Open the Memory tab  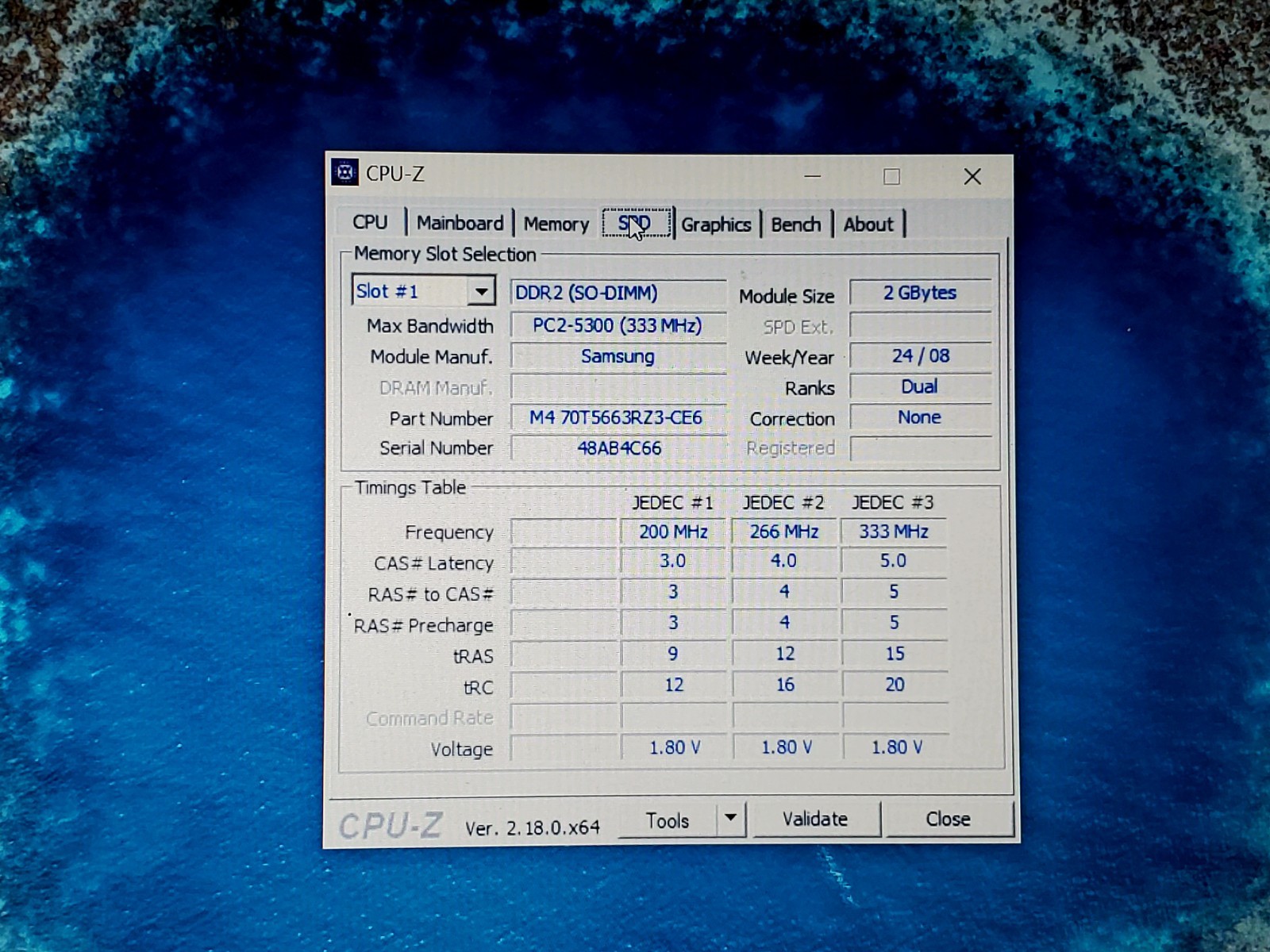[556, 225]
